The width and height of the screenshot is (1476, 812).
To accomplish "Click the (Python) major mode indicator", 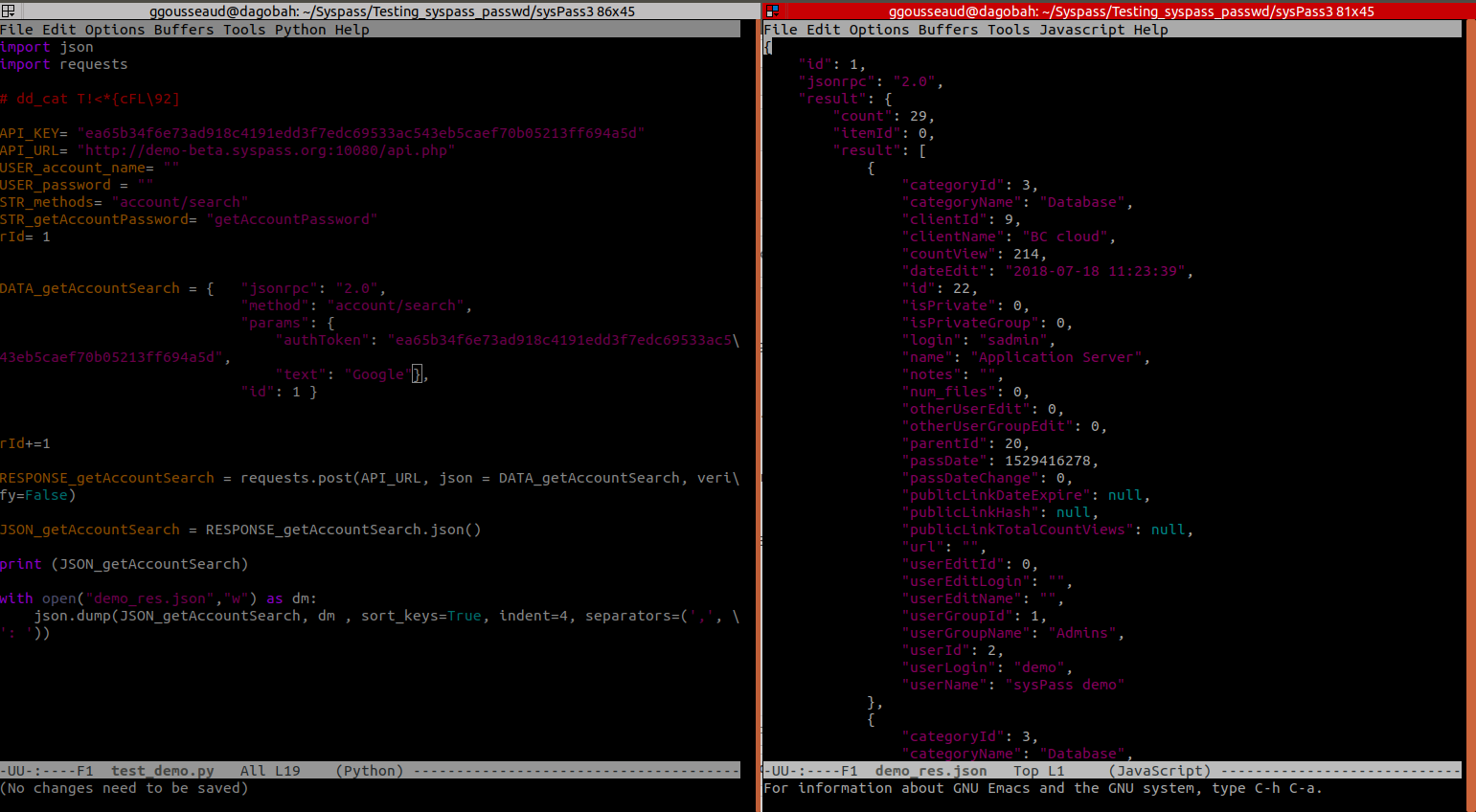I will [370, 771].
